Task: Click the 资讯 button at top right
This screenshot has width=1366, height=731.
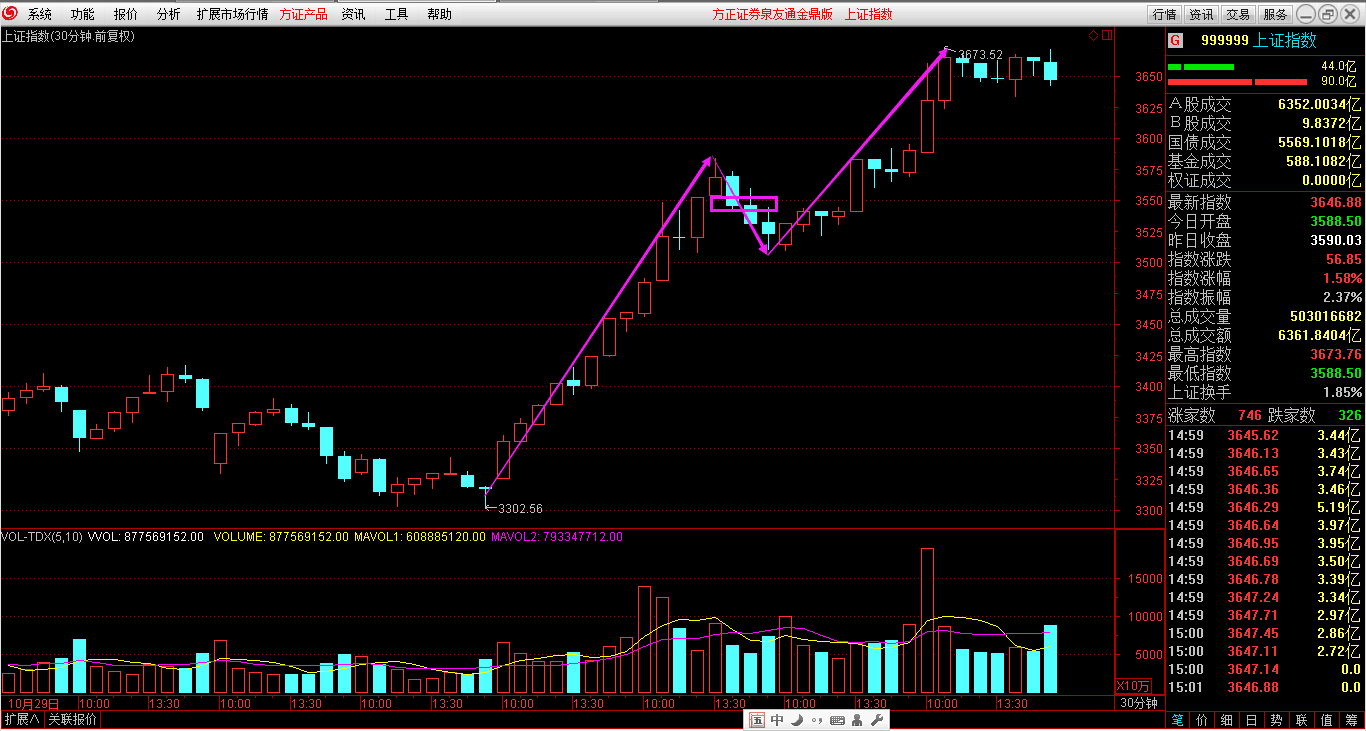Action: (1201, 14)
